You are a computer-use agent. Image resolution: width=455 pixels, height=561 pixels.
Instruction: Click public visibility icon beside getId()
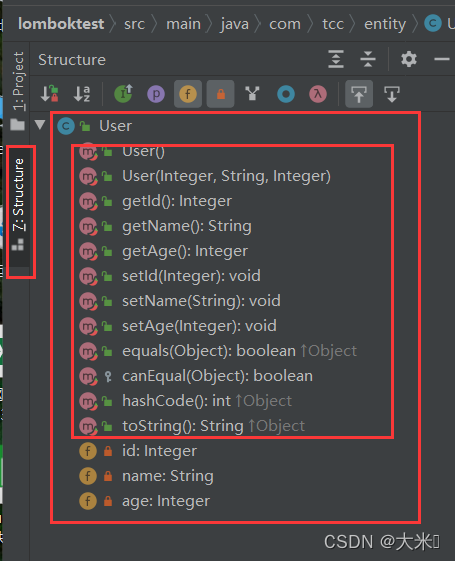[x=107, y=201]
